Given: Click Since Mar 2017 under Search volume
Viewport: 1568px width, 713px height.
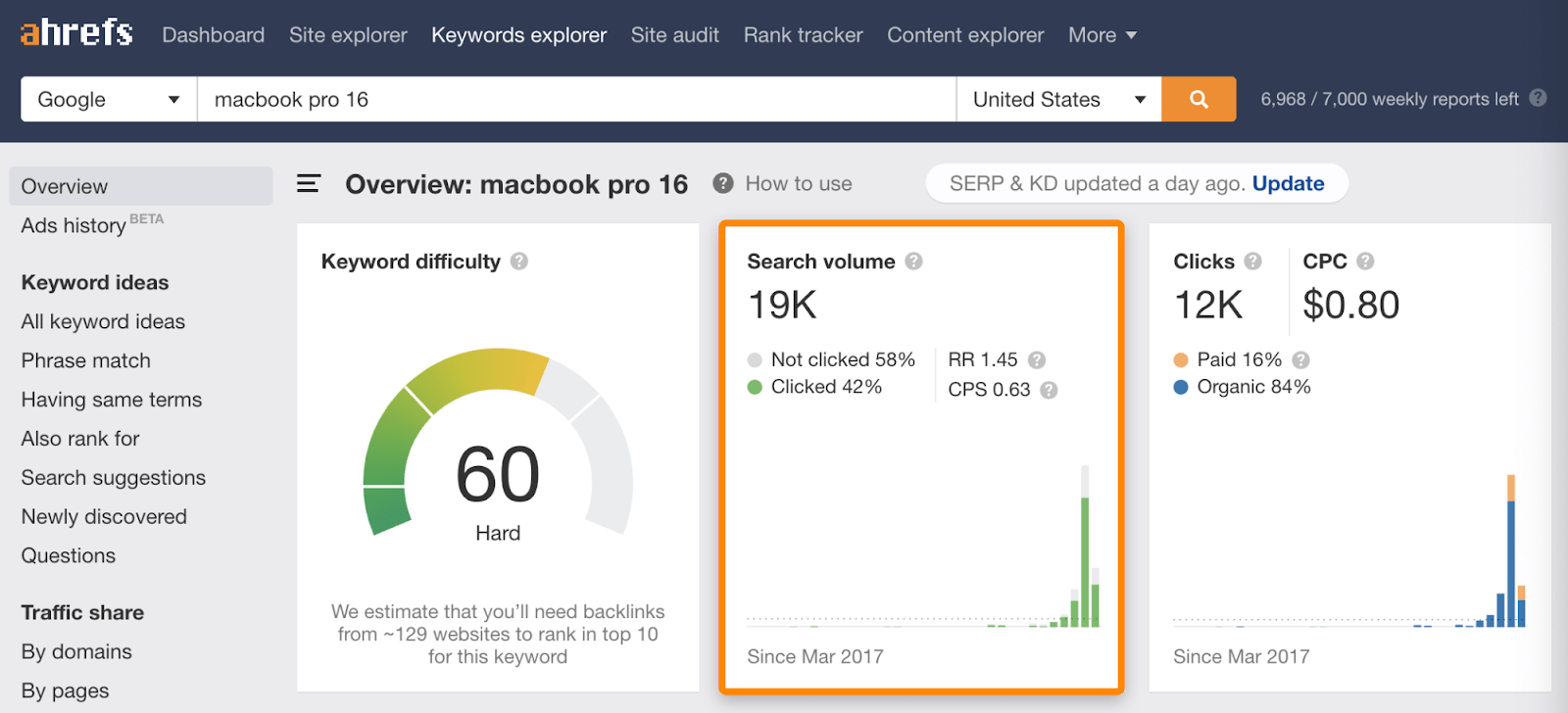Looking at the screenshot, I should [x=815, y=656].
